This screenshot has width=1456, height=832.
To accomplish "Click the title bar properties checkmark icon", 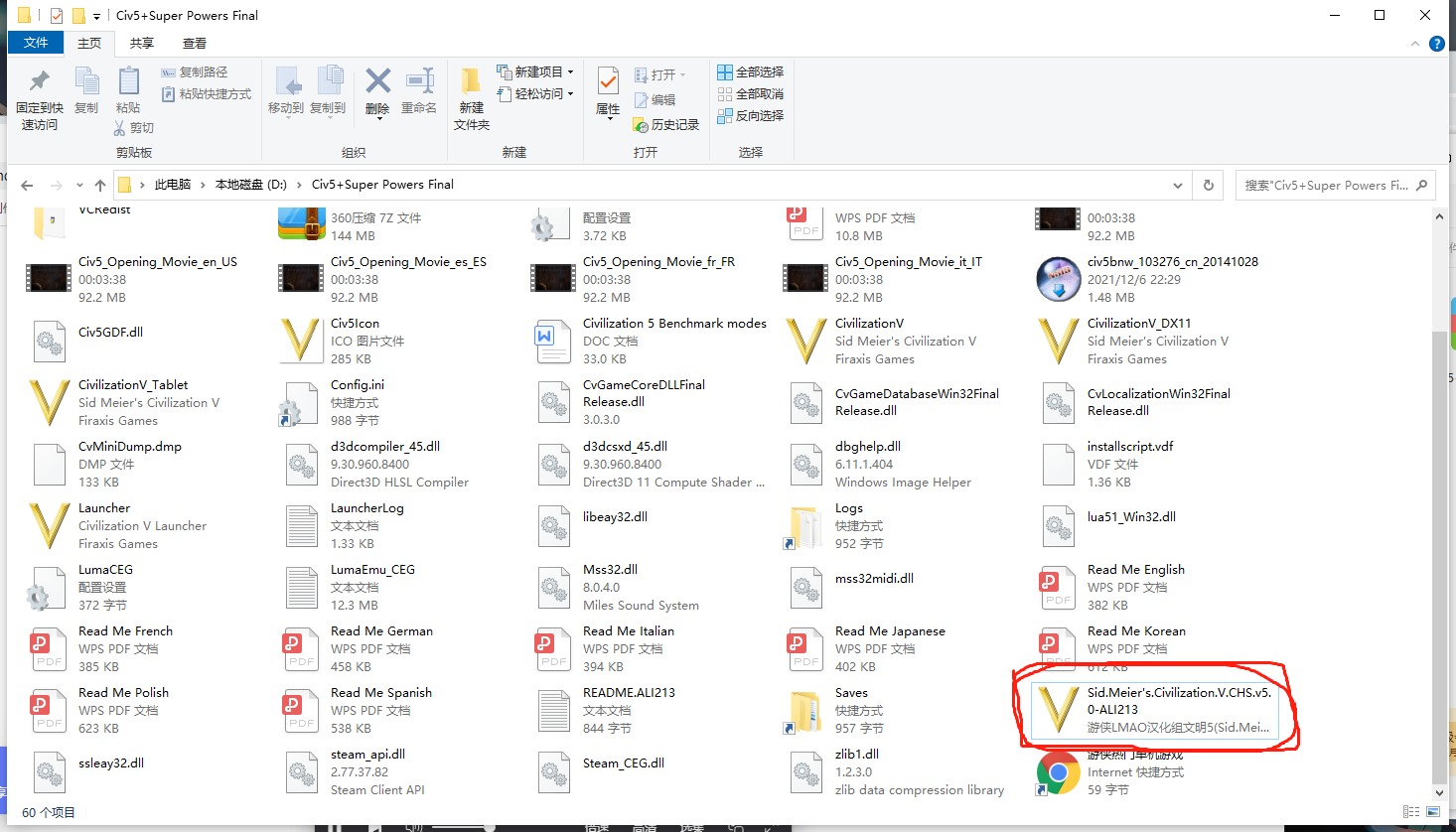I will point(56,16).
